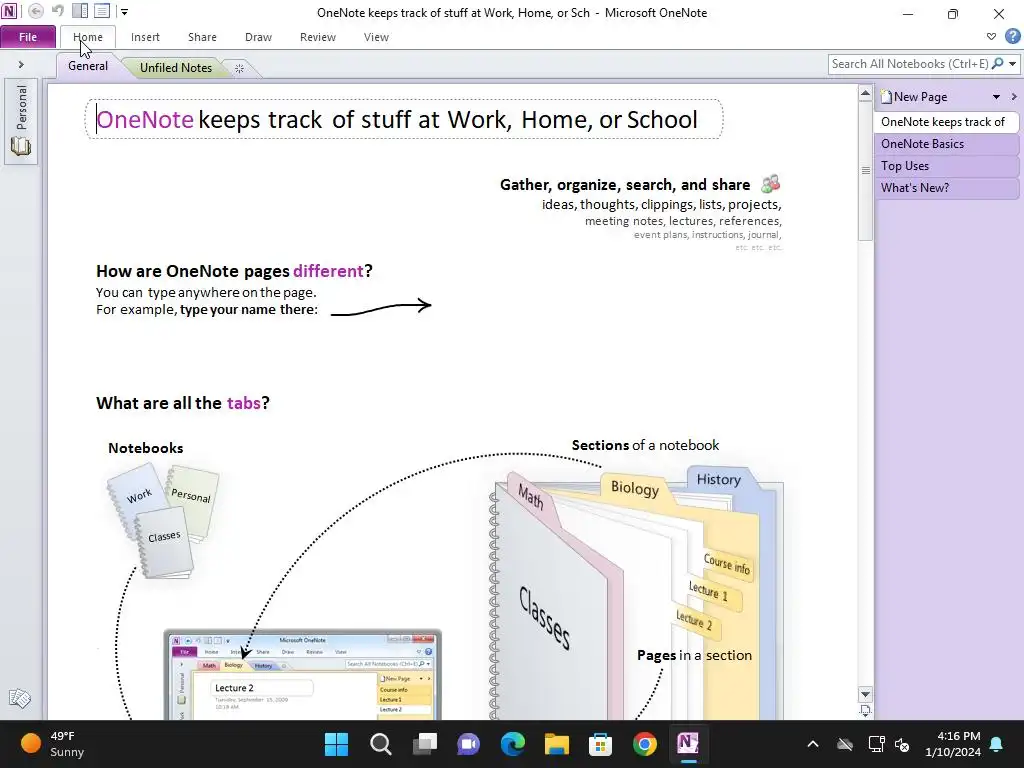Image resolution: width=1024 pixels, height=768 pixels.
Task: Click the Dock to Desktop icon
Action: [x=80, y=11]
